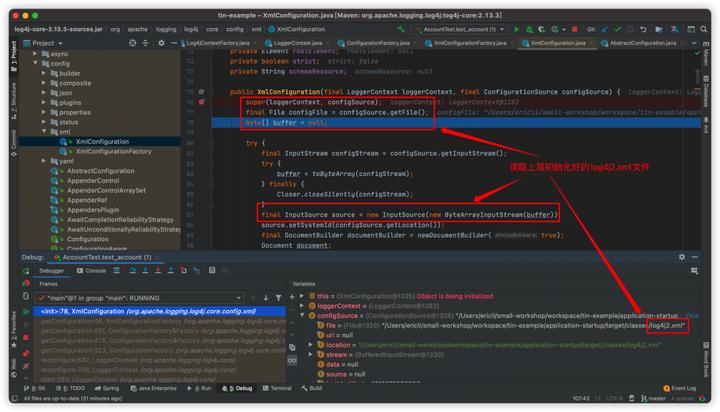Viewport: 720px width, 412px height.
Task: Open Evaluate Expression calculator icon
Action: click(212, 271)
